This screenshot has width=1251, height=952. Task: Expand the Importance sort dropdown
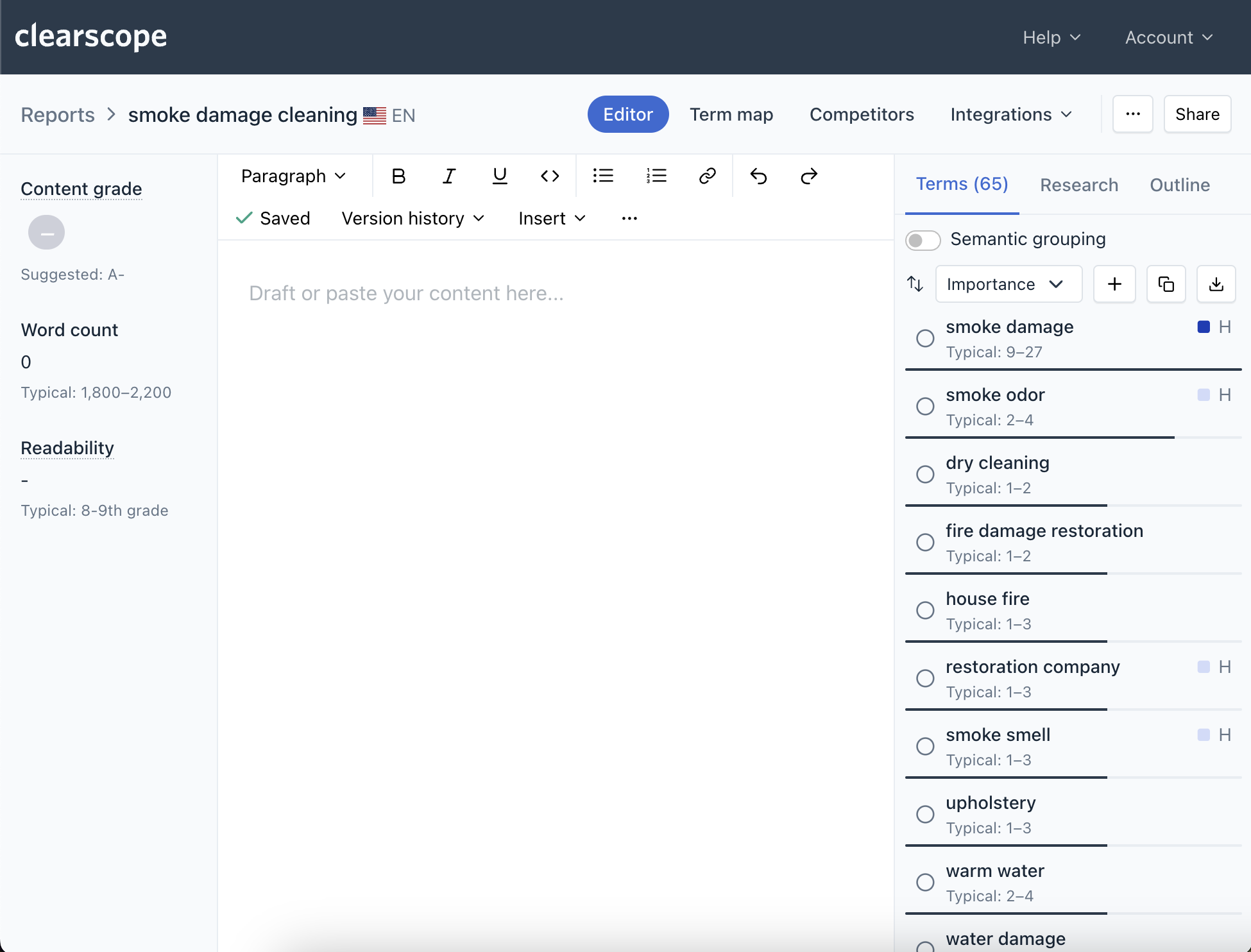1008,284
